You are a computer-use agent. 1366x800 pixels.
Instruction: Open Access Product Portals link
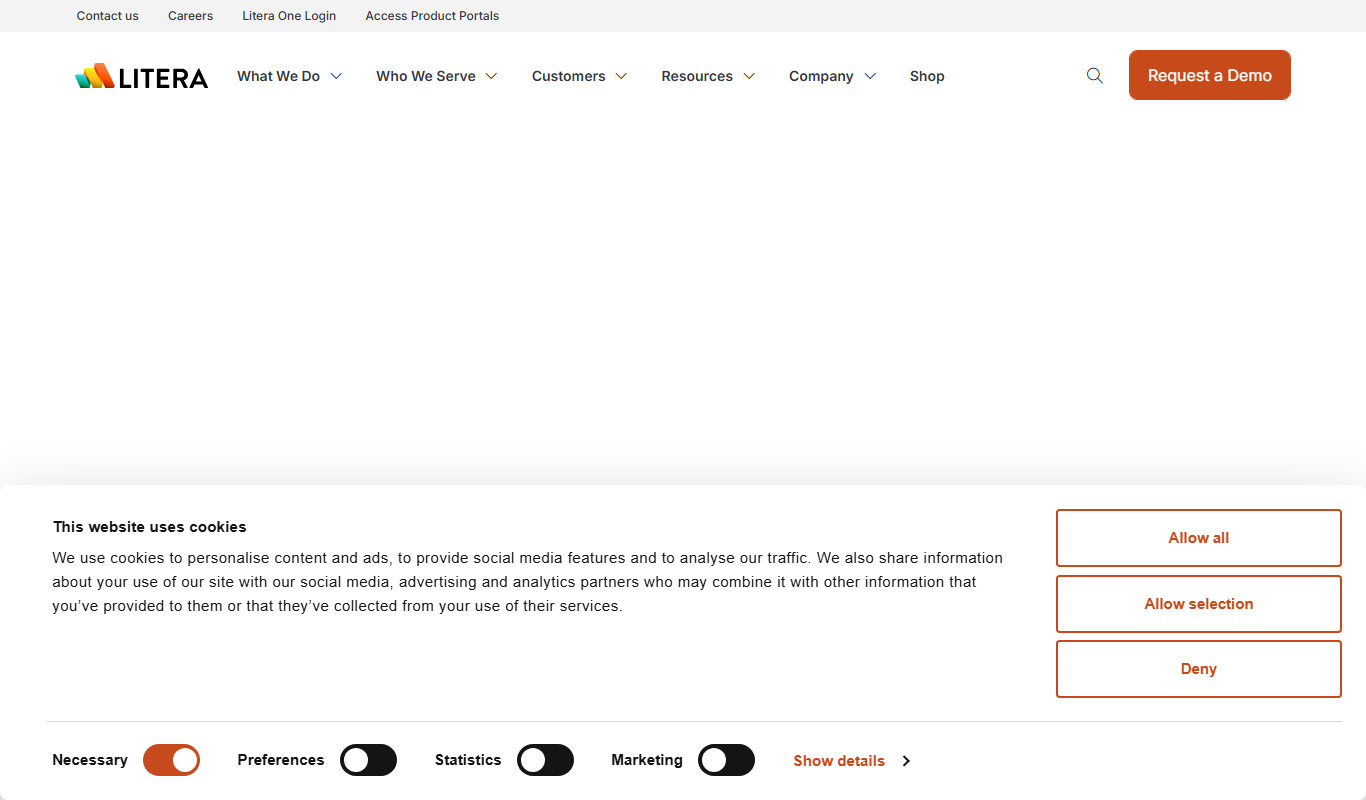coord(432,16)
